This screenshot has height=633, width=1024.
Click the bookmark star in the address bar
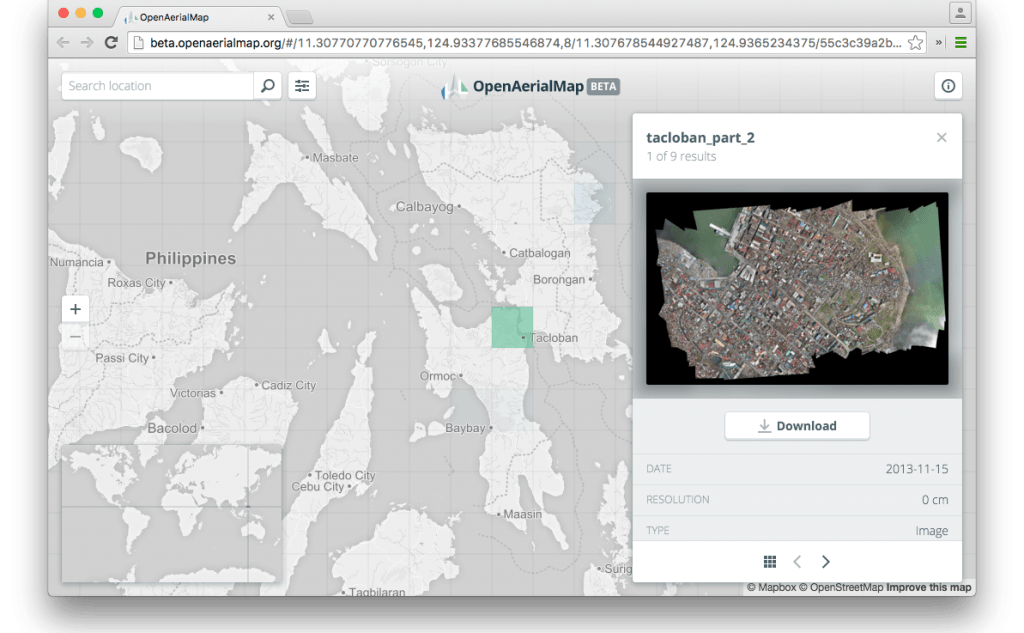click(x=913, y=42)
